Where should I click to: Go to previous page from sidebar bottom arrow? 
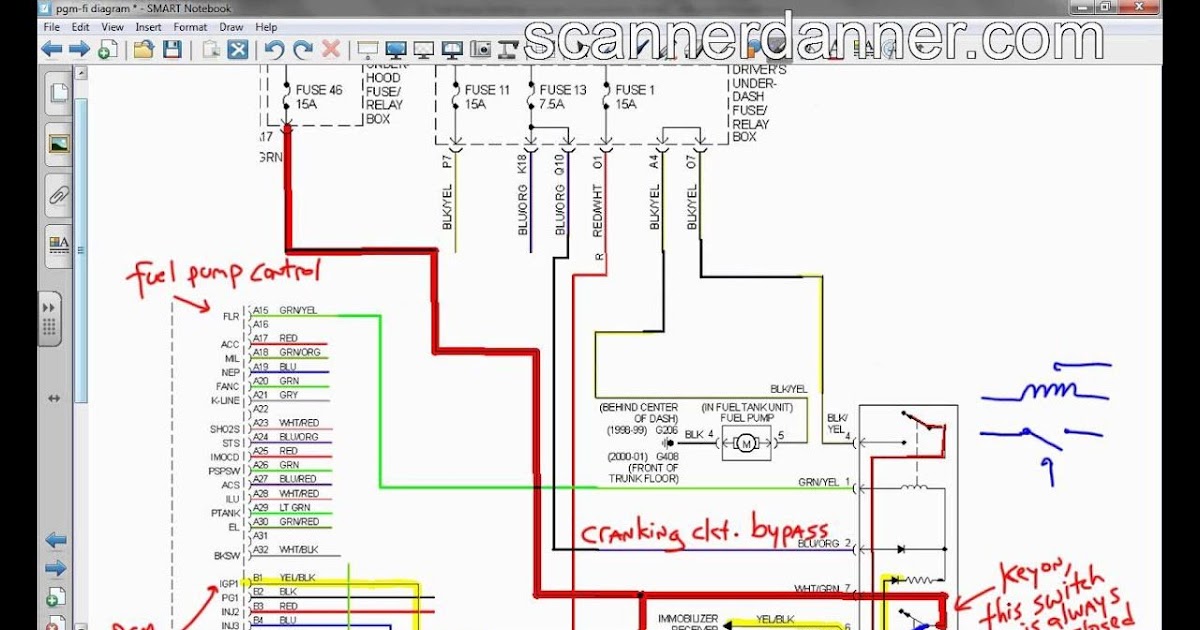pyautogui.click(x=56, y=541)
